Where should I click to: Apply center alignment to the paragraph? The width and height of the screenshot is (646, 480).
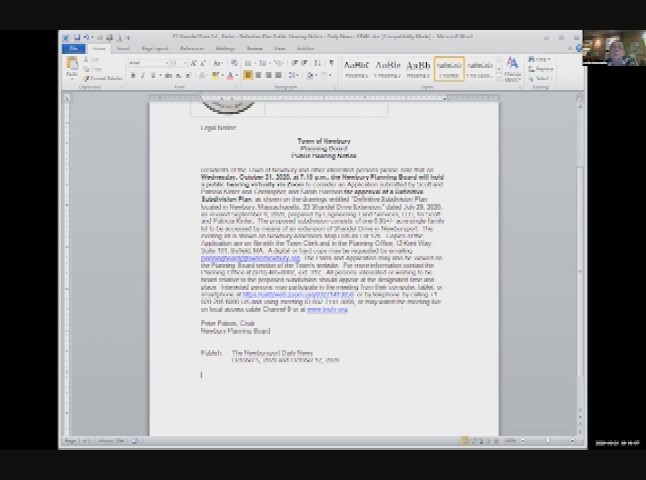(x=258, y=75)
